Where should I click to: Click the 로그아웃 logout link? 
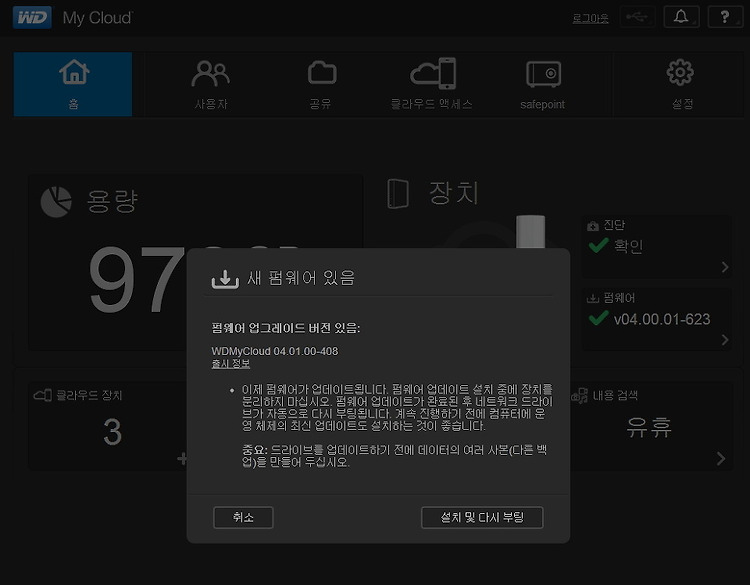pos(590,18)
